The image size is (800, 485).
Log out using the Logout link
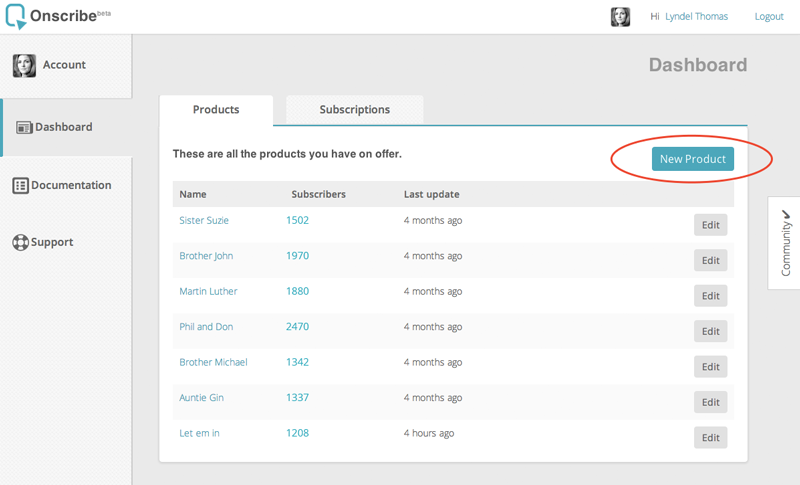point(769,16)
